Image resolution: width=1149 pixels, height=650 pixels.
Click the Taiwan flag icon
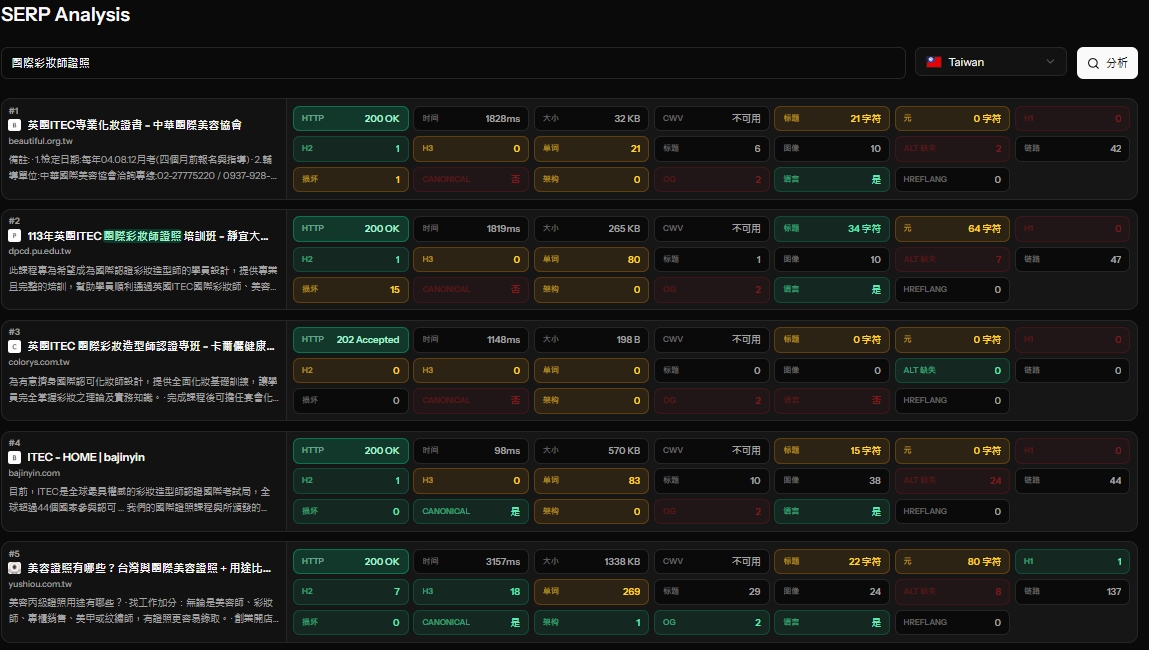[934, 62]
